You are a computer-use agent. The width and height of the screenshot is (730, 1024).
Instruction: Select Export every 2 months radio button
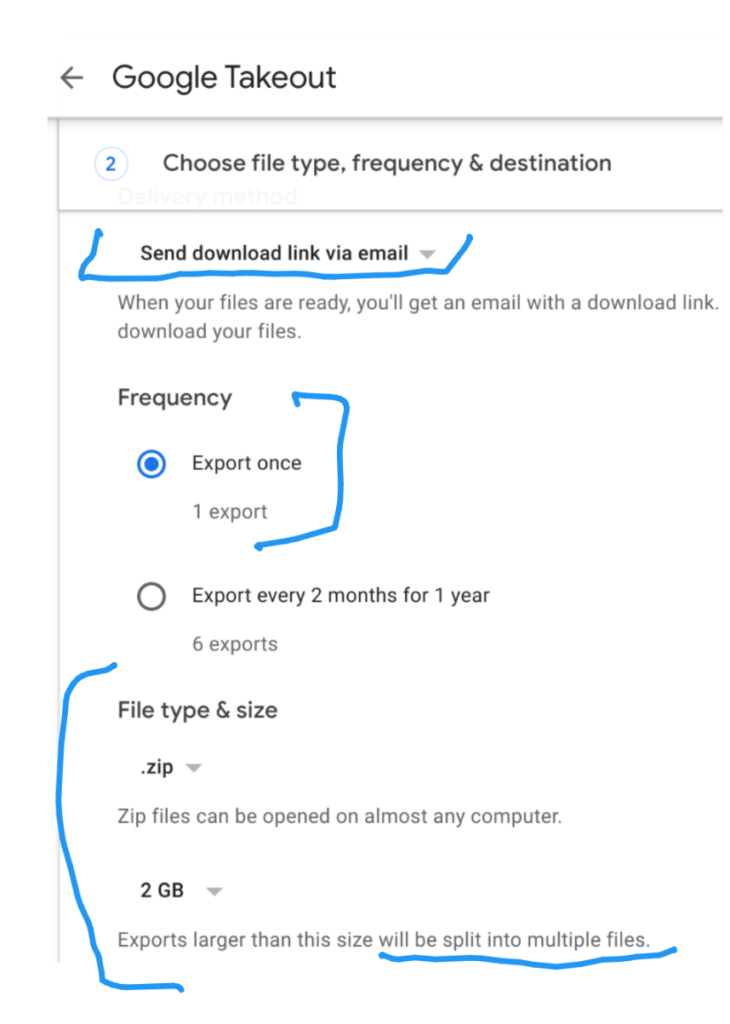point(151,596)
